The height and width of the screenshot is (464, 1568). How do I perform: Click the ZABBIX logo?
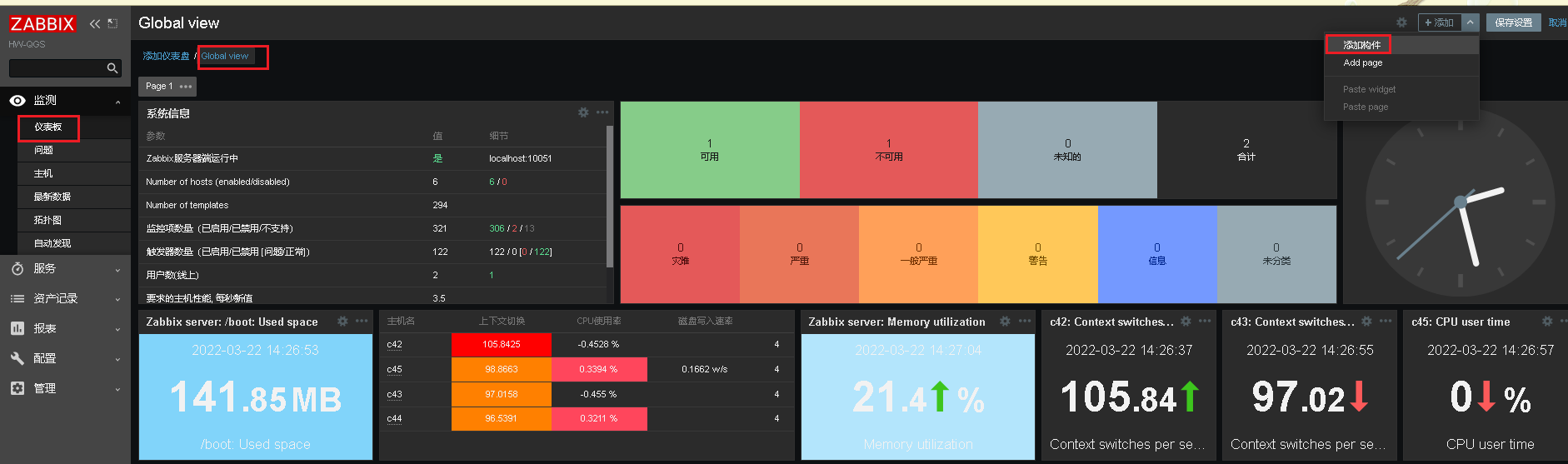[x=42, y=24]
